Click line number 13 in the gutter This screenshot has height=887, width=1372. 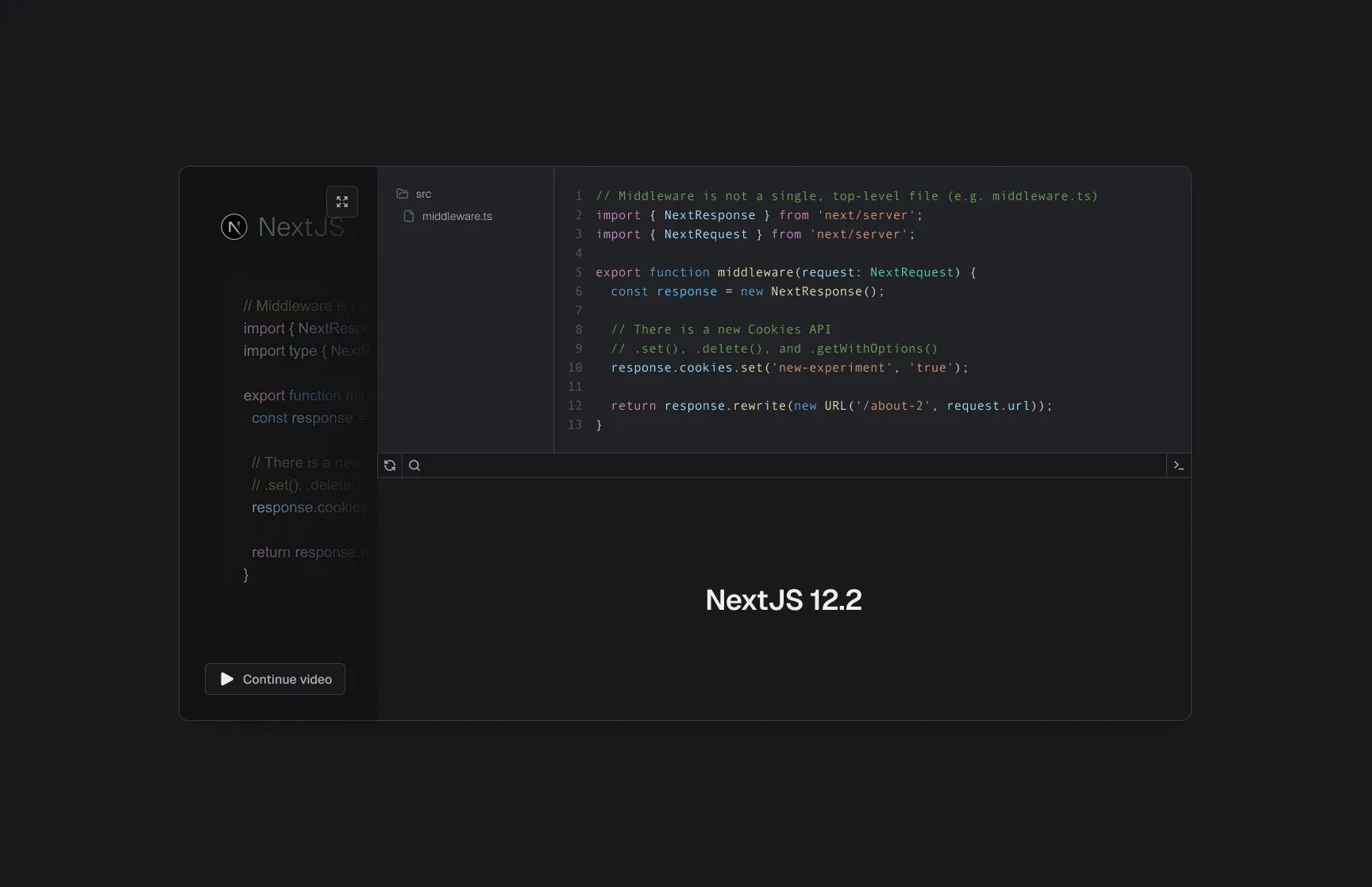(x=575, y=425)
